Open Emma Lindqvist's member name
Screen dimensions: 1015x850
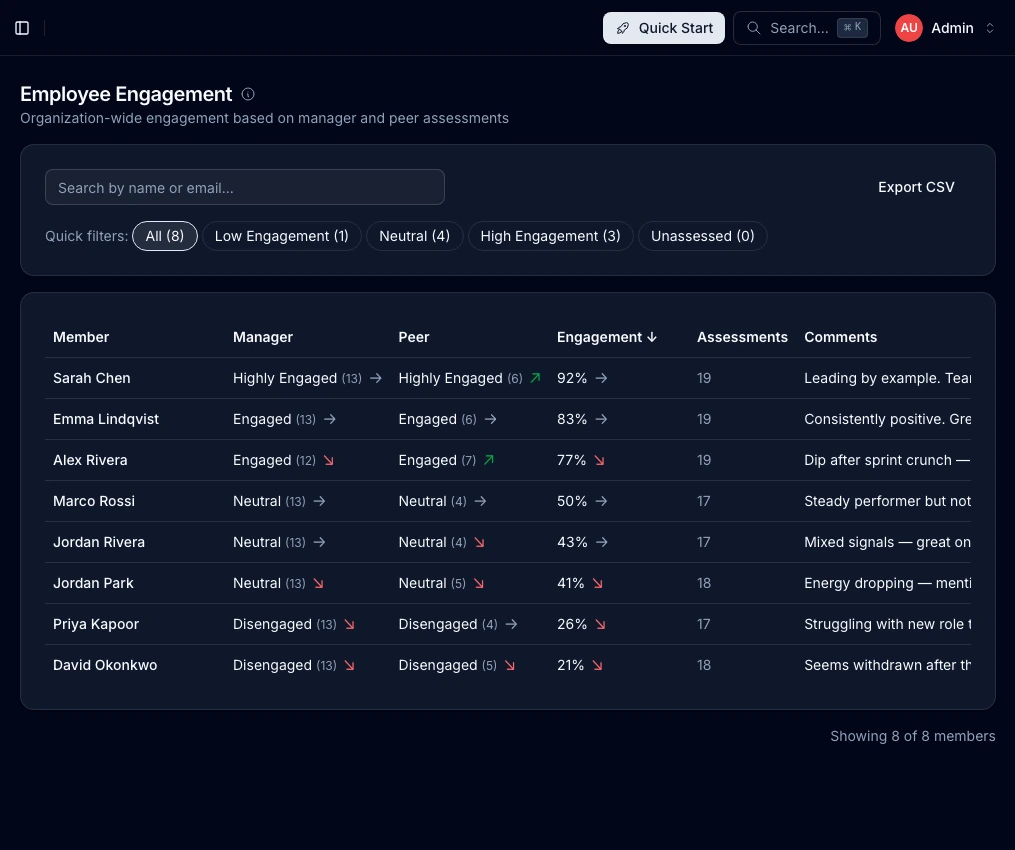106,419
